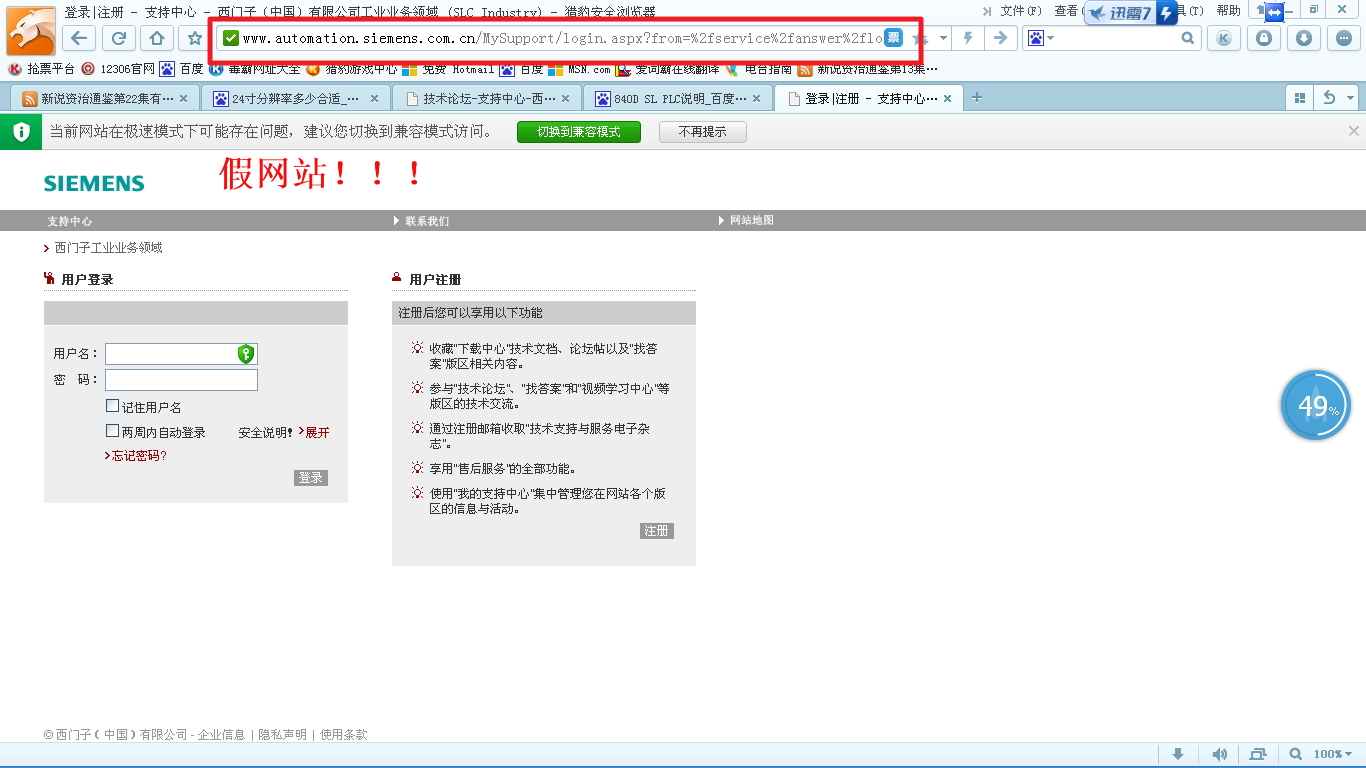Click the green shield icon in username field
This screenshot has width=1366, height=768.
(x=246, y=354)
